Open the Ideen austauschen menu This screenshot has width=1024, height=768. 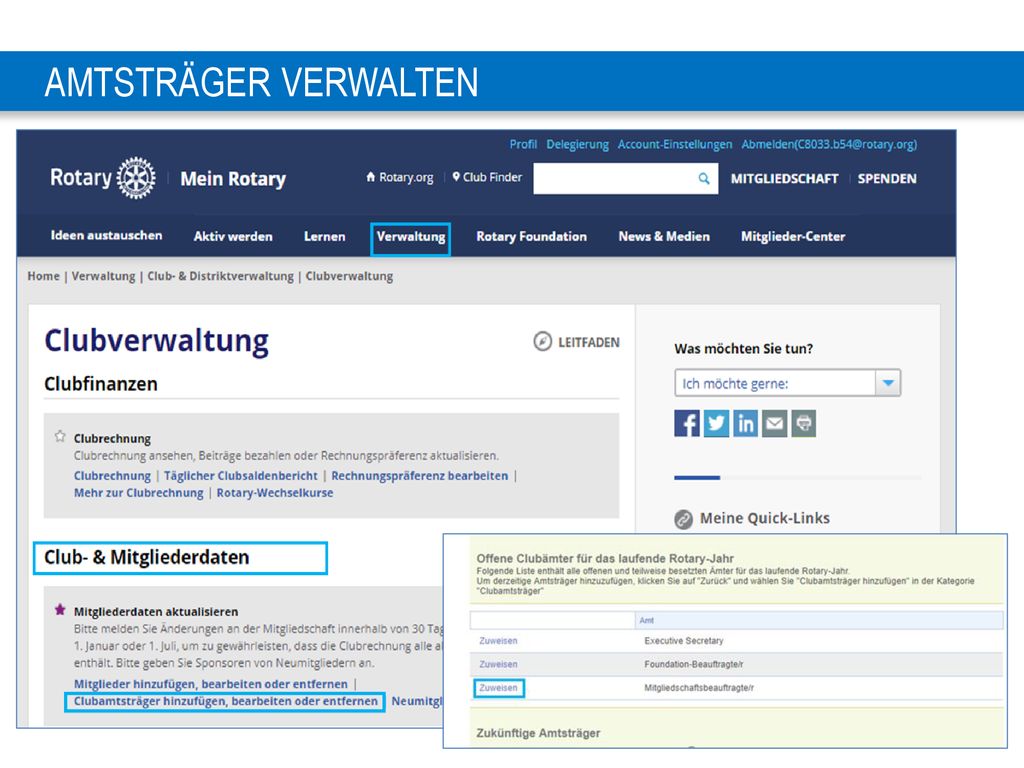pyautogui.click(x=106, y=235)
